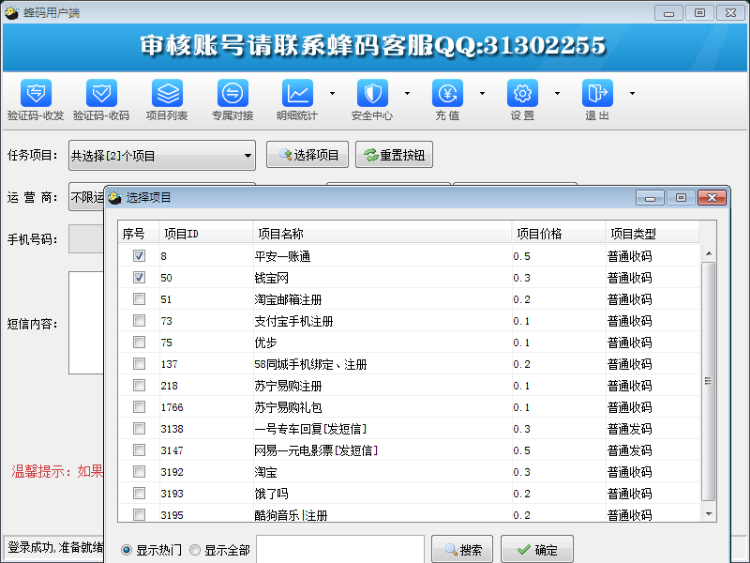The image size is (750, 563).
Task: Minimize the 蜂码用户端 main window
Action: [669, 13]
